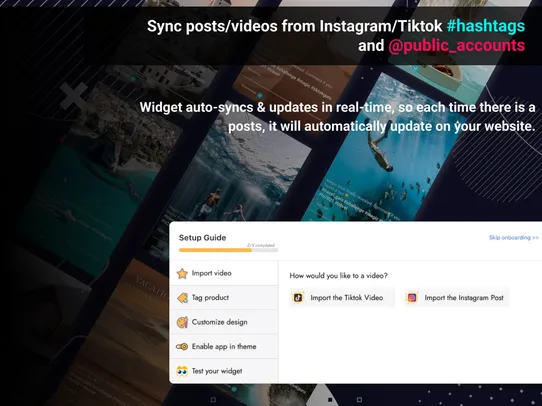Click the tag icon beside Tag product
The height and width of the screenshot is (406, 542).
click(x=182, y=298)
